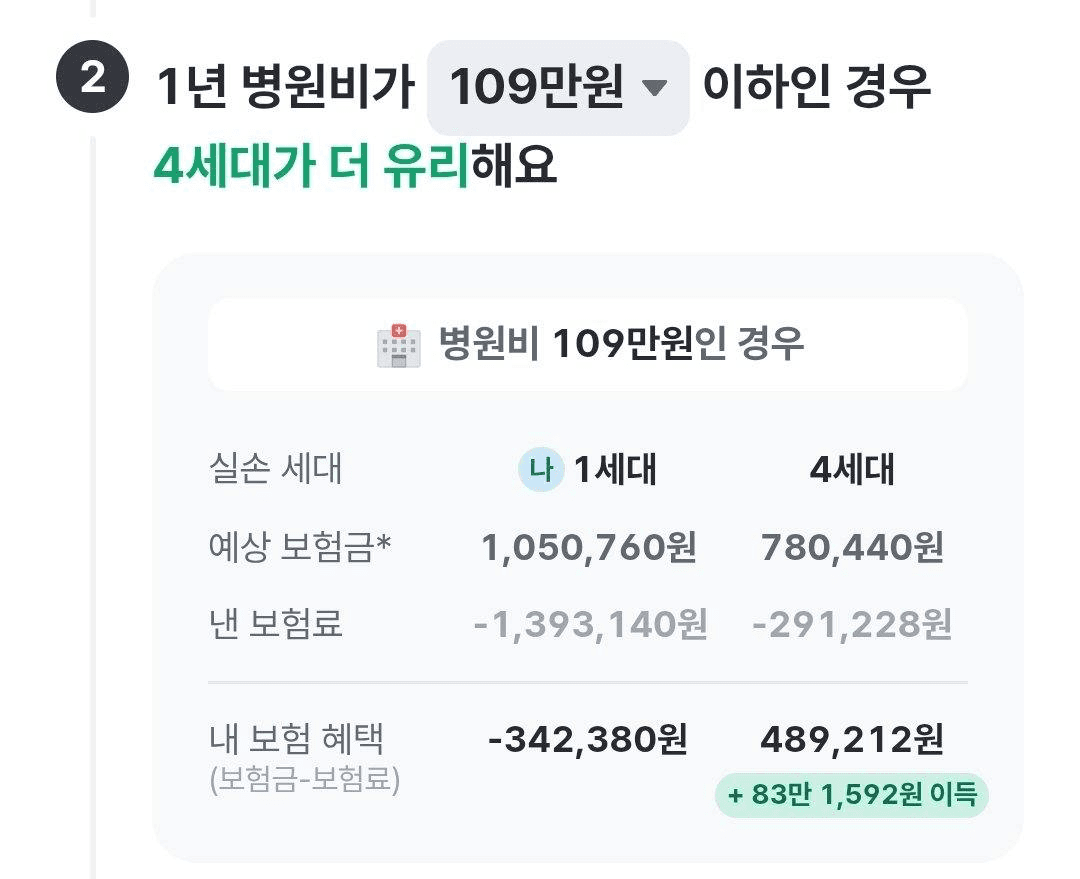
Task: Click the 나 badge beside 1세대
Action: click(x=540, y=470)
